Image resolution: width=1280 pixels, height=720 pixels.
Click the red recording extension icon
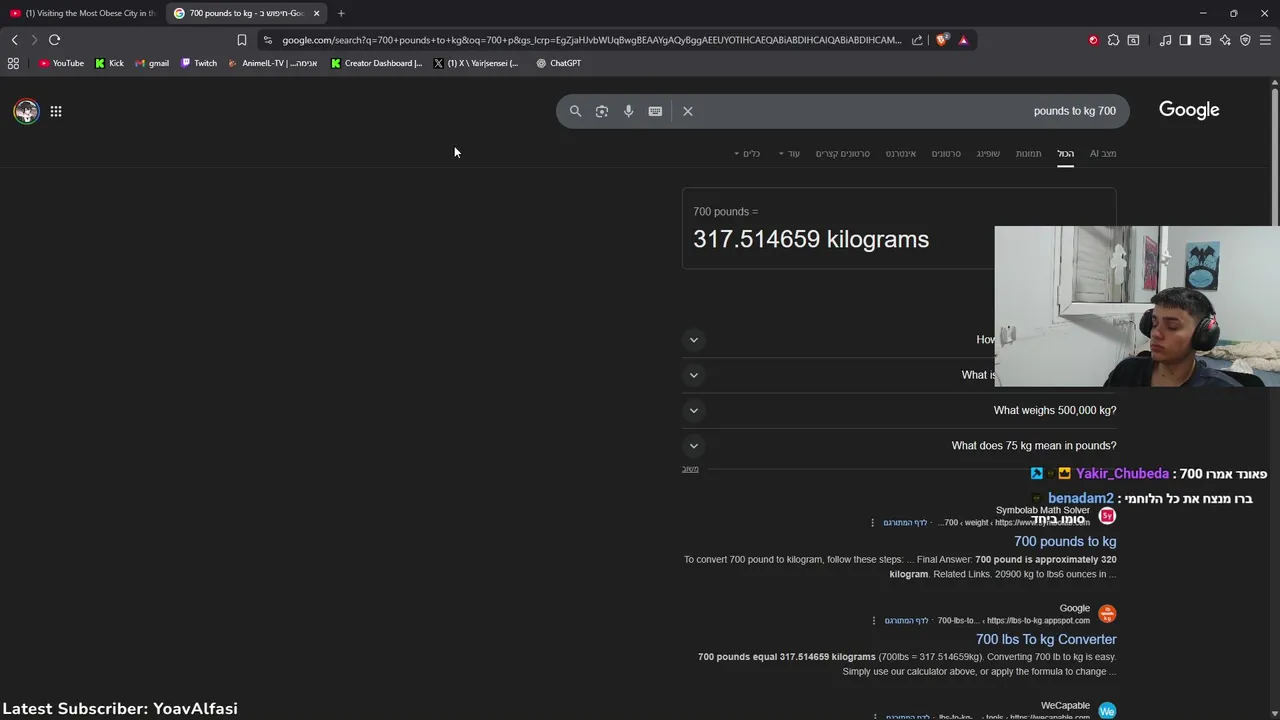pyautogui.click(x=1093, y=40)
